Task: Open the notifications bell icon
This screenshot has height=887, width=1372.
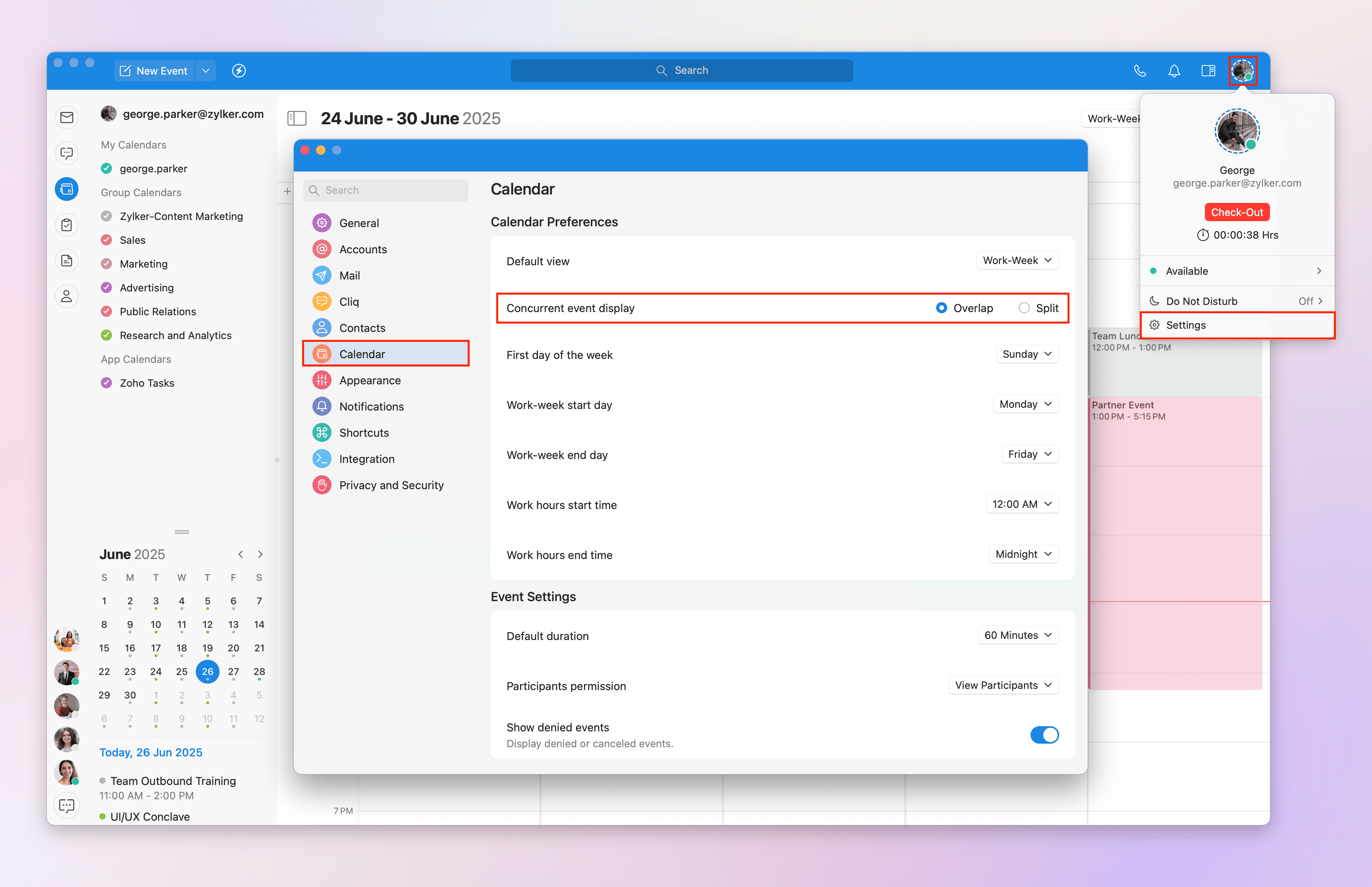Action: [1174, 70]
